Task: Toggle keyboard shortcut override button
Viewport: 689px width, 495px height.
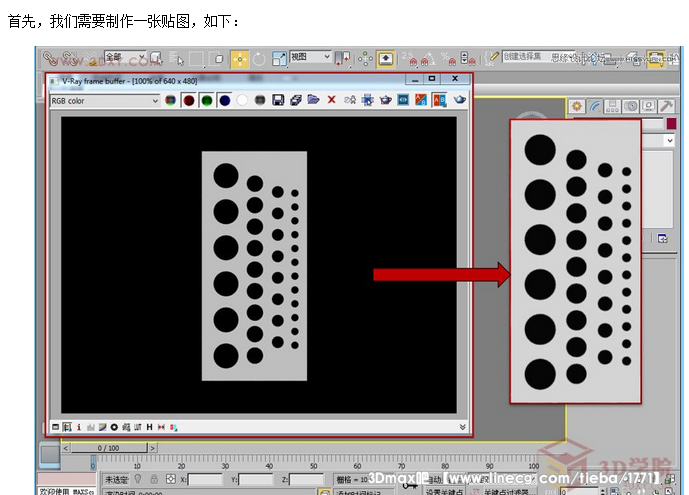Action: click(x=385, y=59)
